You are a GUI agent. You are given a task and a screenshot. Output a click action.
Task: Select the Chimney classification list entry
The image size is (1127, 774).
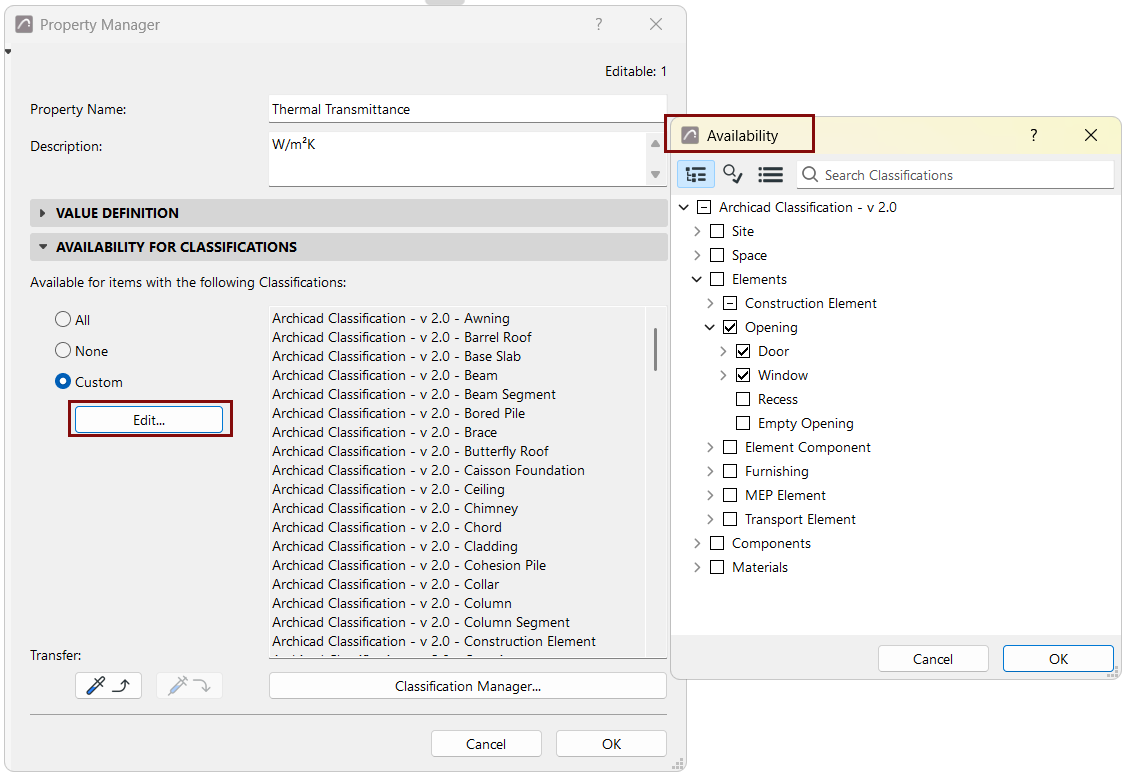[395, 508]
